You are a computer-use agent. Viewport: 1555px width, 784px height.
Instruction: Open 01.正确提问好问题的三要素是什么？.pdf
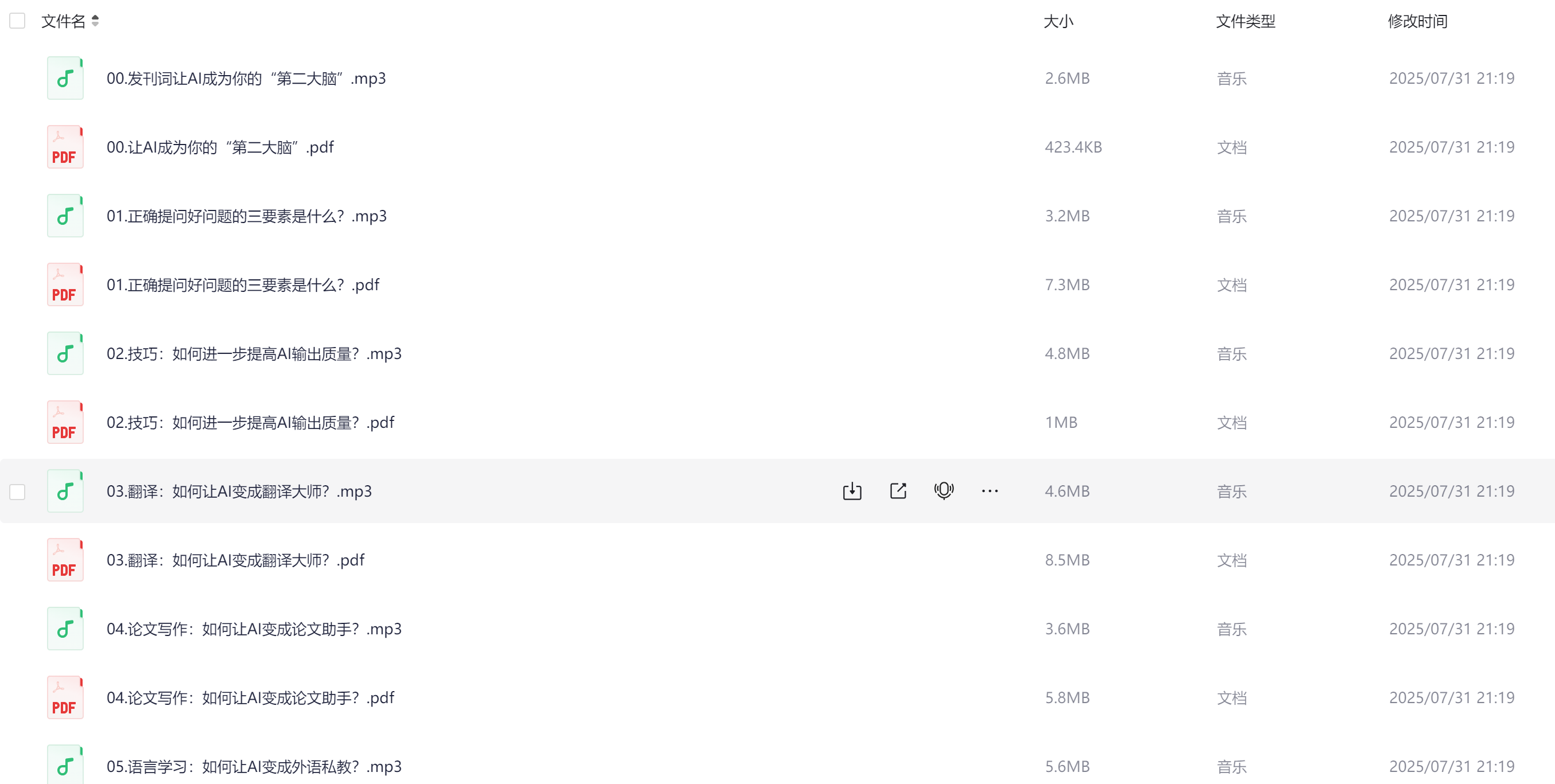[x=243, y=284]
